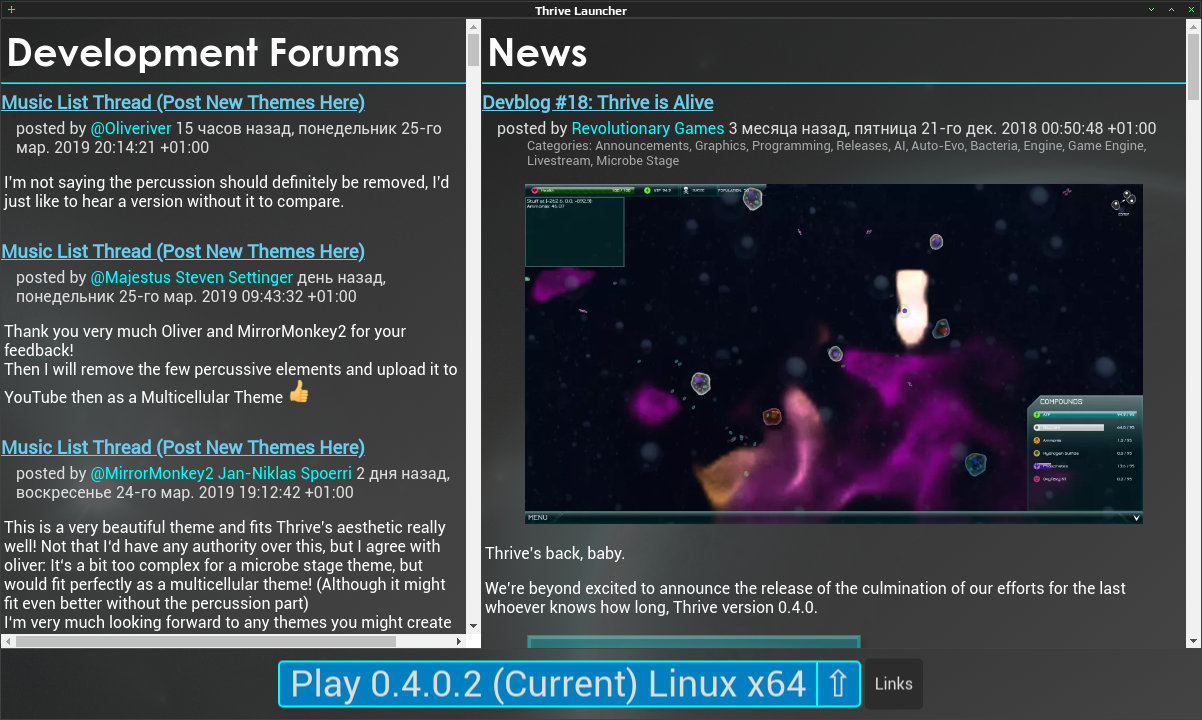
Task: Open Music List Thread link above @Oliveriver's post
Action: coord(183,102)
